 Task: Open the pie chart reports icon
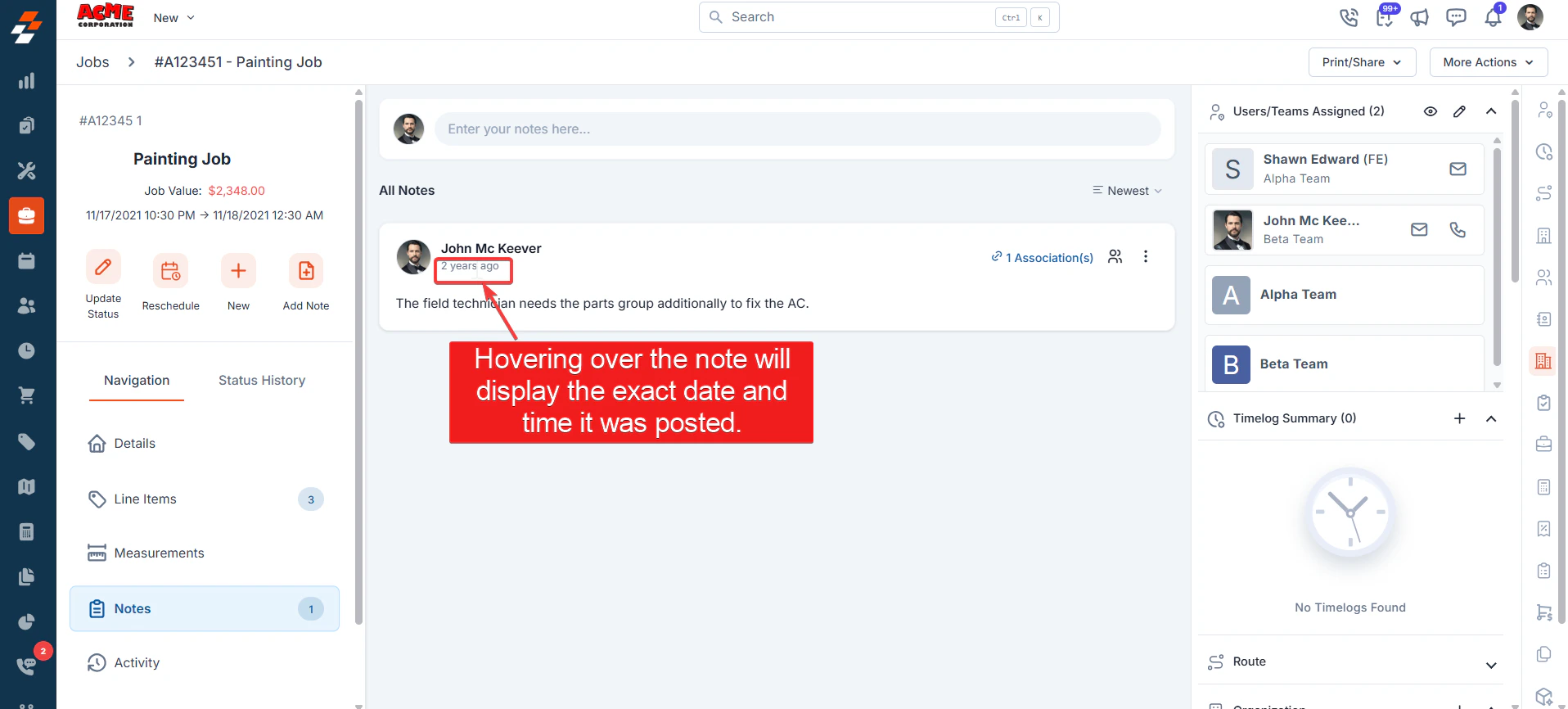(26, 621)
